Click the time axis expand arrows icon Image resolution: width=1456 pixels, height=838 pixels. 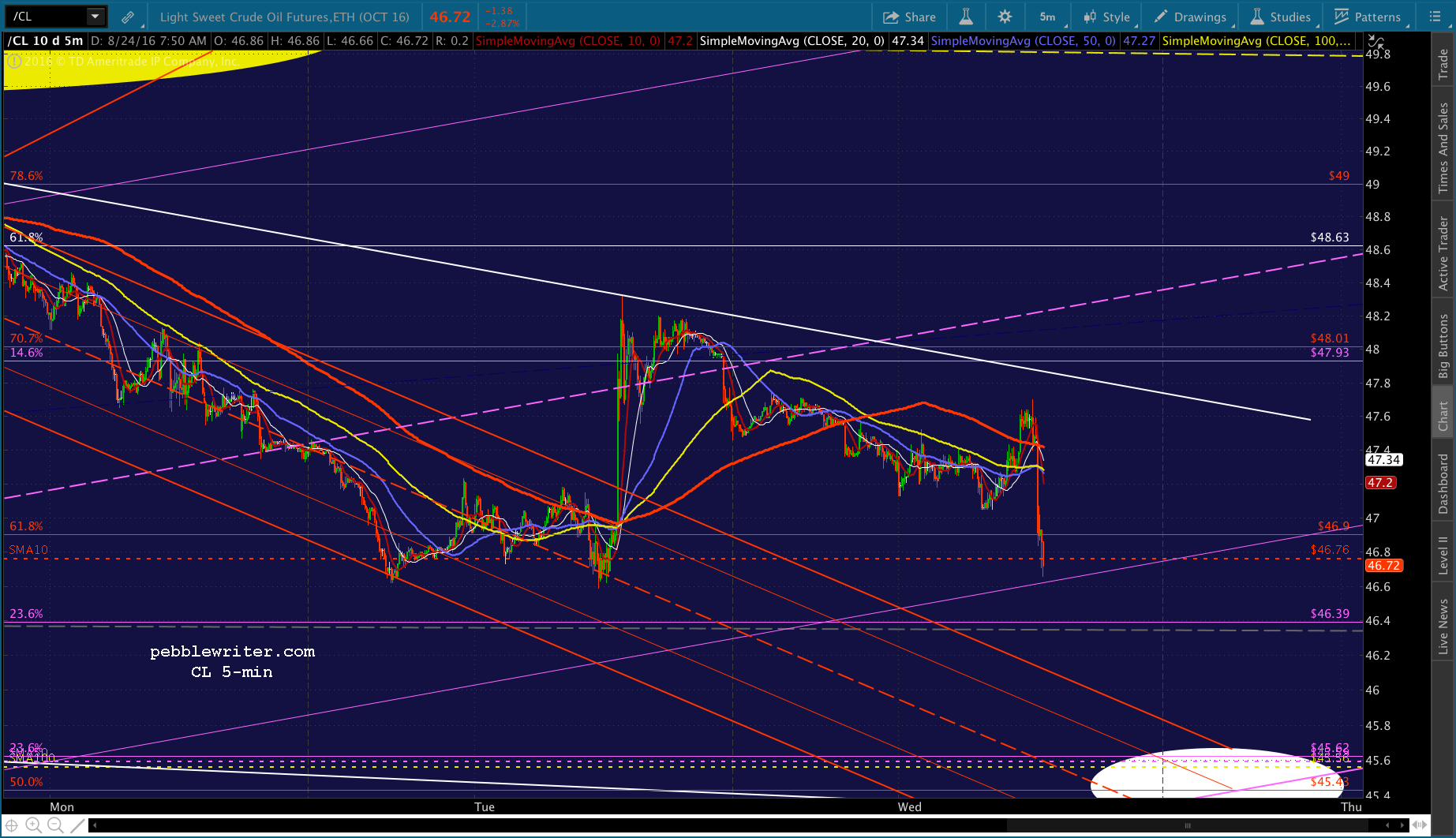click(x=1420, y=826)
